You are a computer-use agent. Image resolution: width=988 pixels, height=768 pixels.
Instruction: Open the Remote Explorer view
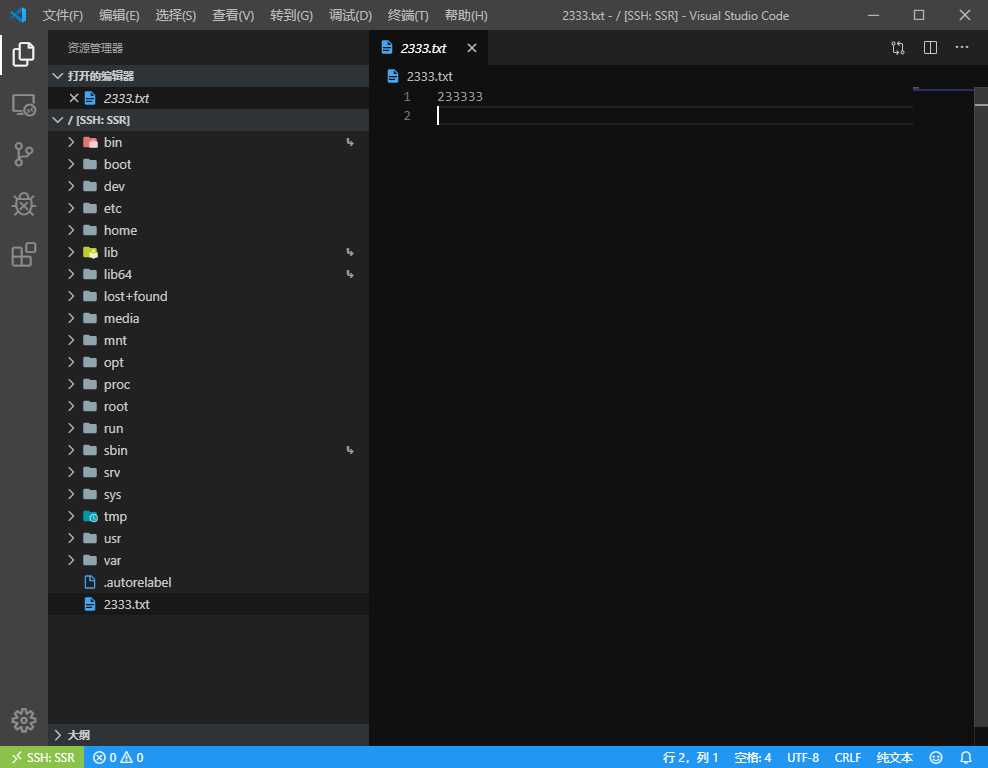[x=23, y=105]
